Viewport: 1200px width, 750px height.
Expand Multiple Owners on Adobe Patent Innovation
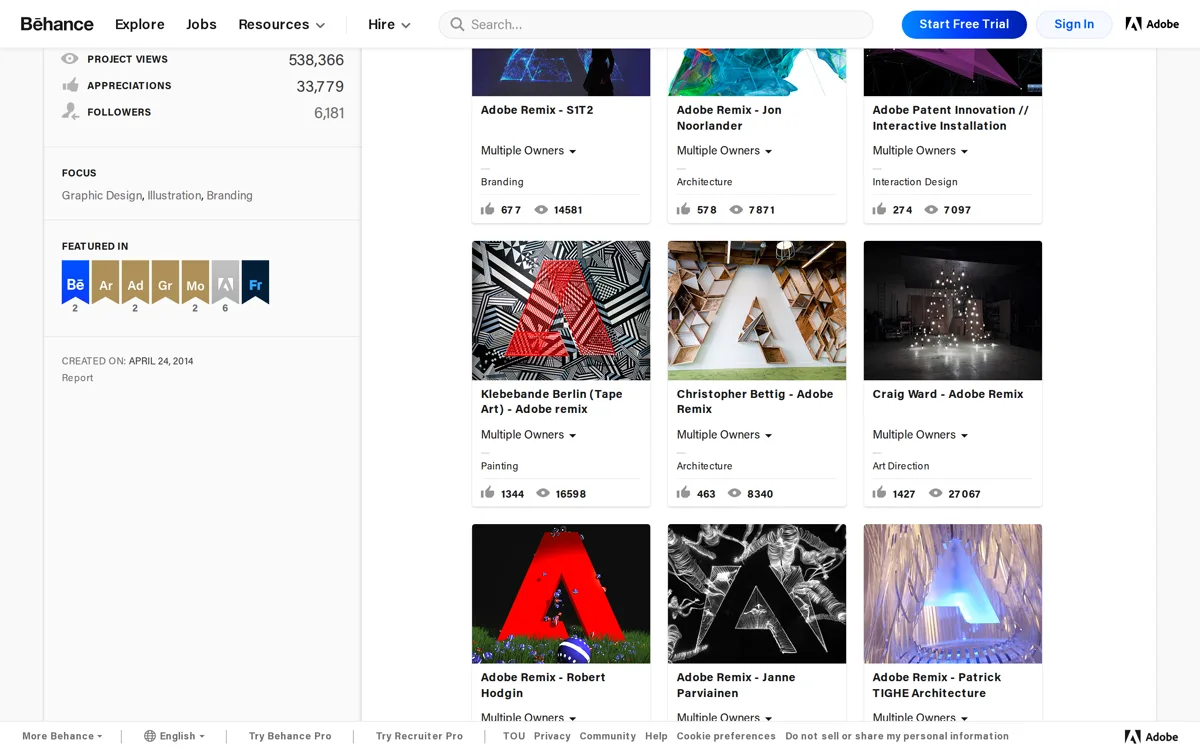pos(921,151)
